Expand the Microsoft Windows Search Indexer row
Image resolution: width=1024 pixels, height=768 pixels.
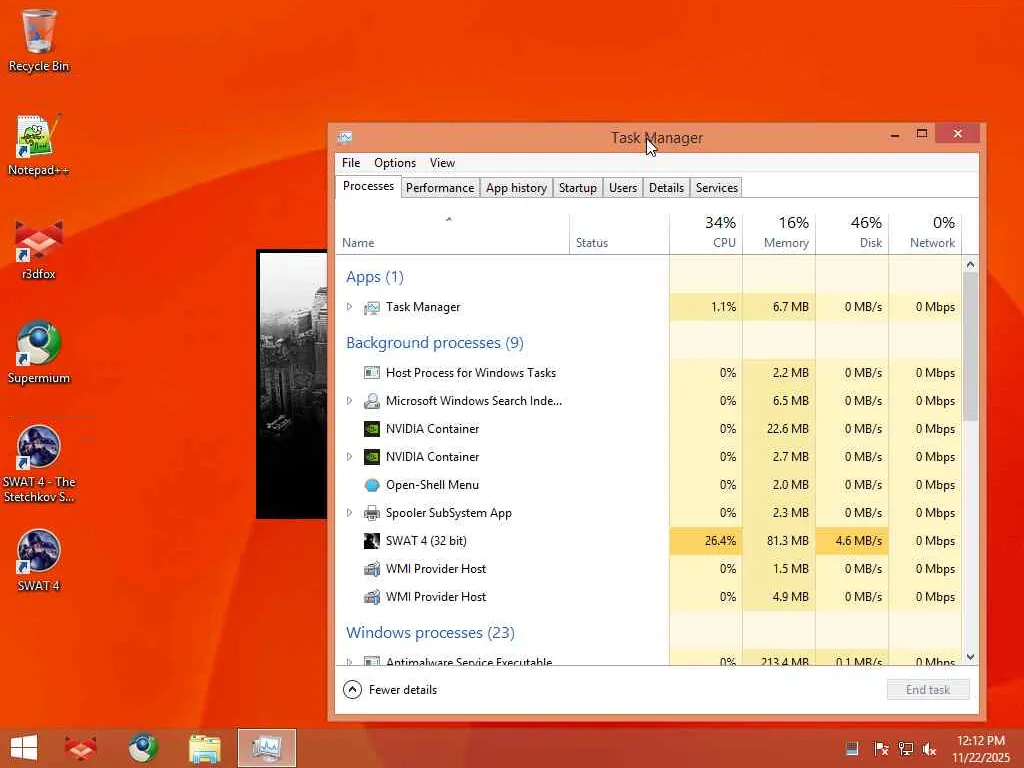click(x=349, y=400)
